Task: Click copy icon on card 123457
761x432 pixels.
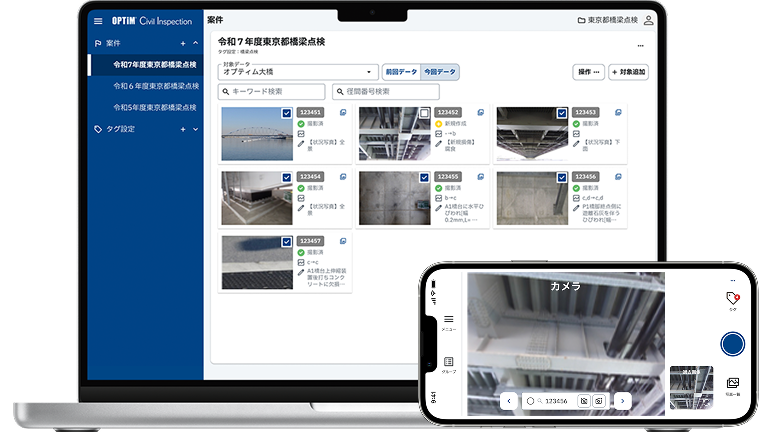Action: 343,241
